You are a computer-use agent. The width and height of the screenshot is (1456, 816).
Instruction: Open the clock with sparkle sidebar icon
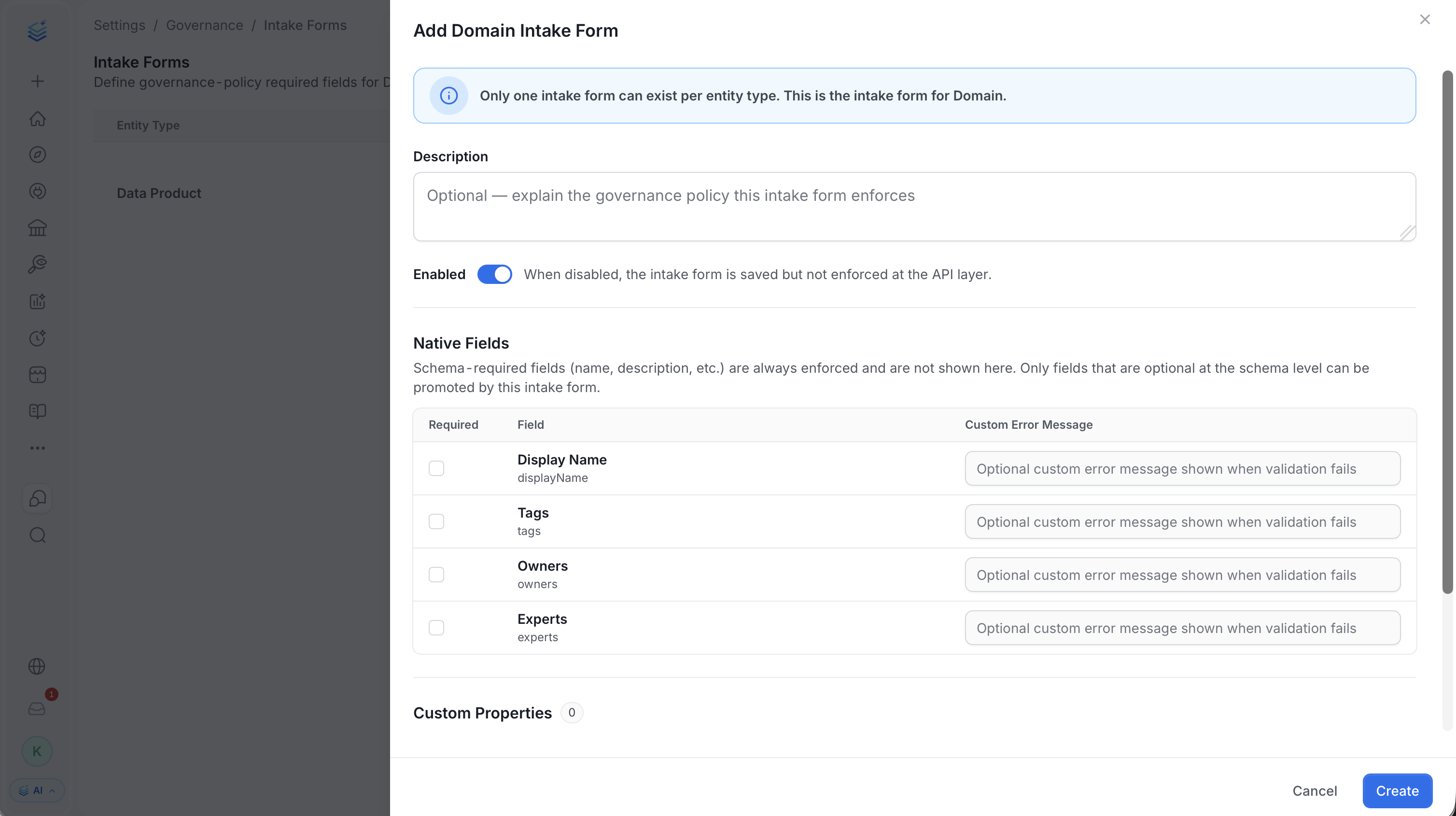[37, 338]
